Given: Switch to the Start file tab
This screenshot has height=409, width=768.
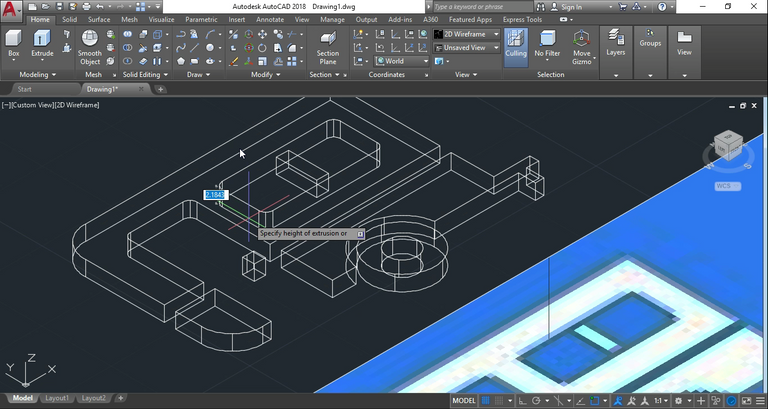Looking at the screenshot, I should pyautogui.click(x=24, y=89).
